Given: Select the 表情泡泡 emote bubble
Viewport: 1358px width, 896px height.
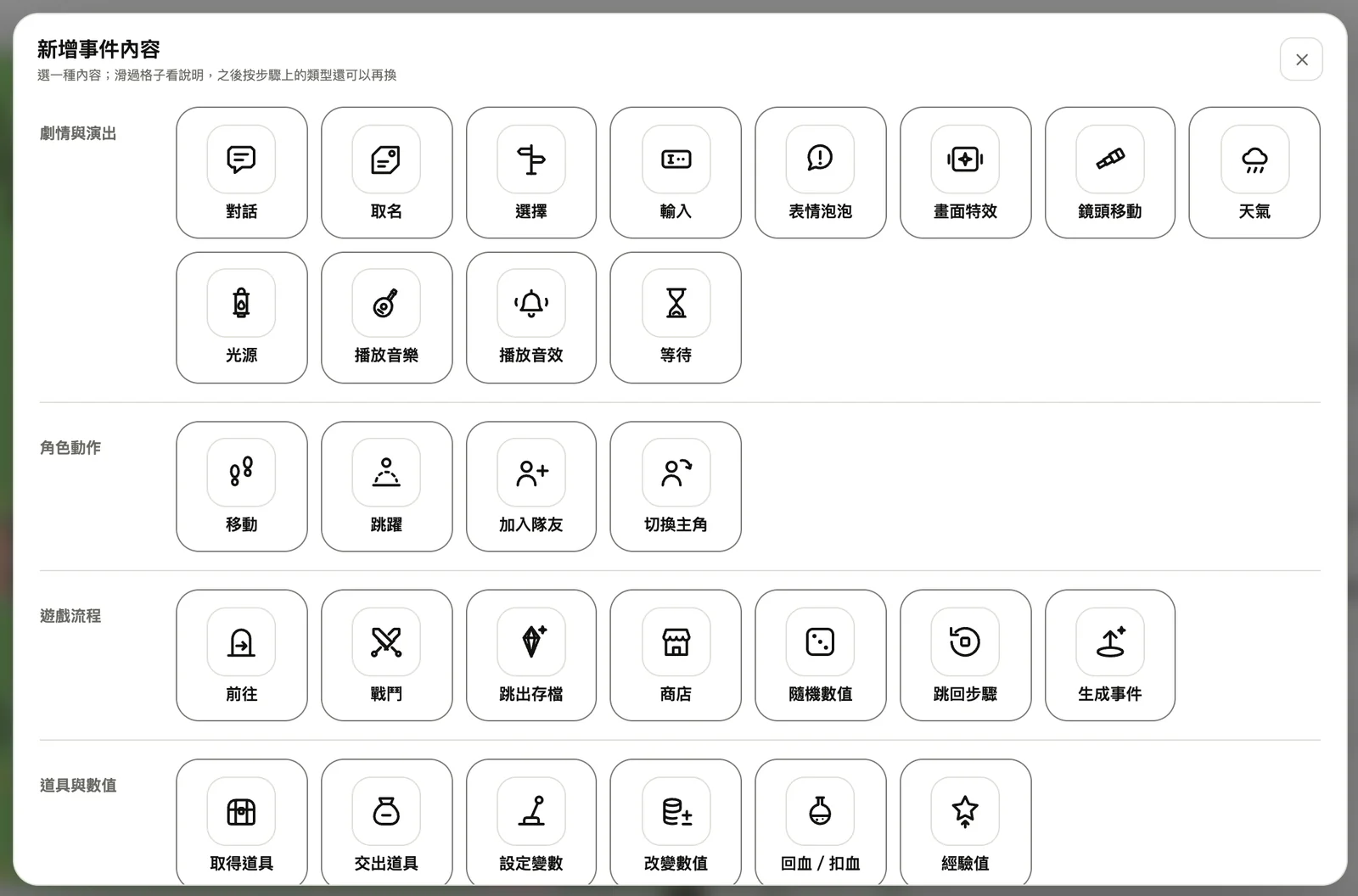Looking at the screenshot, I should (821, 173).
